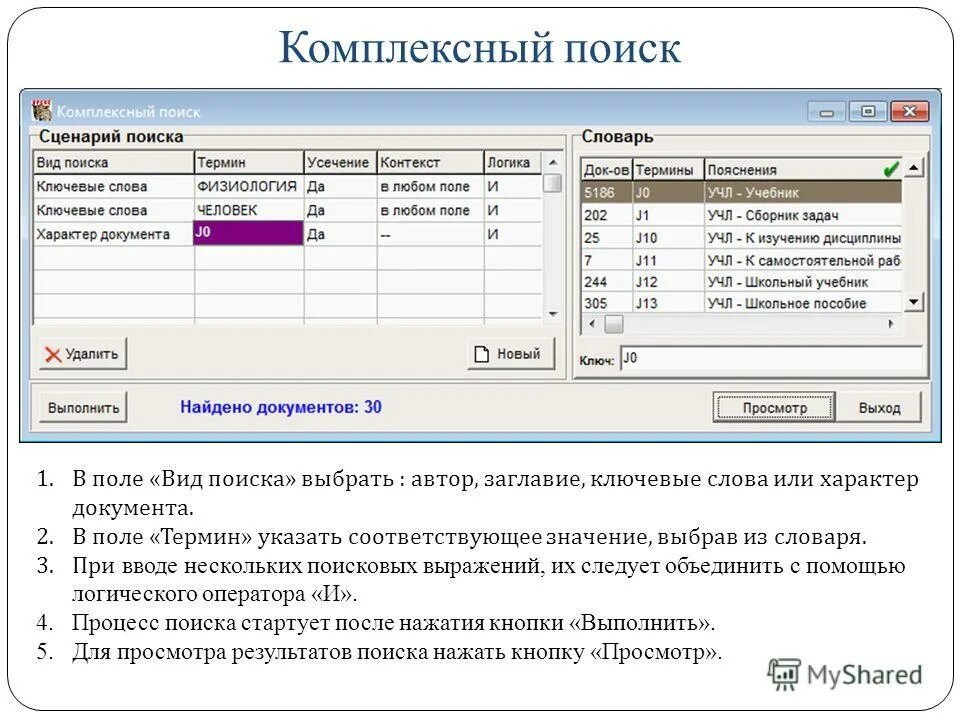Select the ЧЕЛОВЕК term cell
The width and height of the screenshot is (960, 720).
click(248, 210)
